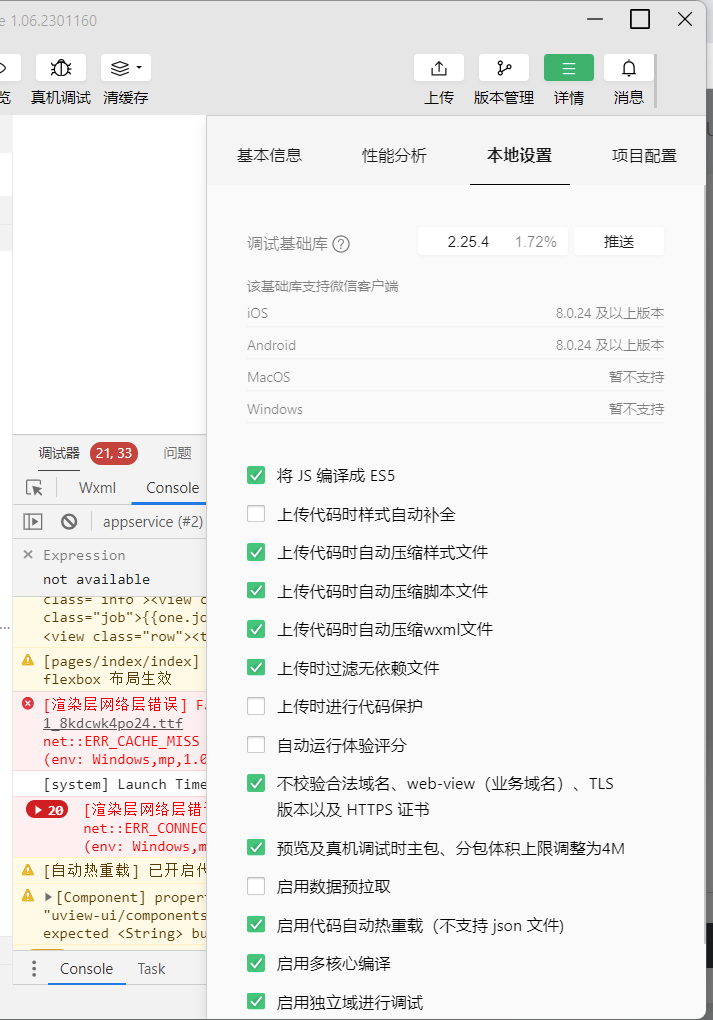Open the appservice (#2) context dropdown
Viewport: 713px width, 1020px height.
152,522
